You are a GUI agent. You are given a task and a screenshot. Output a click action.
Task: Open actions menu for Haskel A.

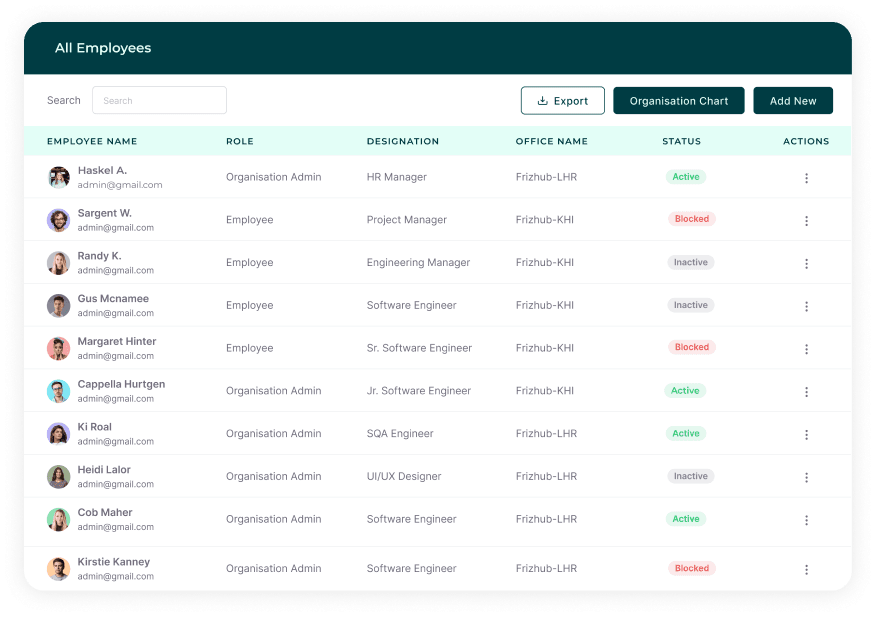point(806,178)
